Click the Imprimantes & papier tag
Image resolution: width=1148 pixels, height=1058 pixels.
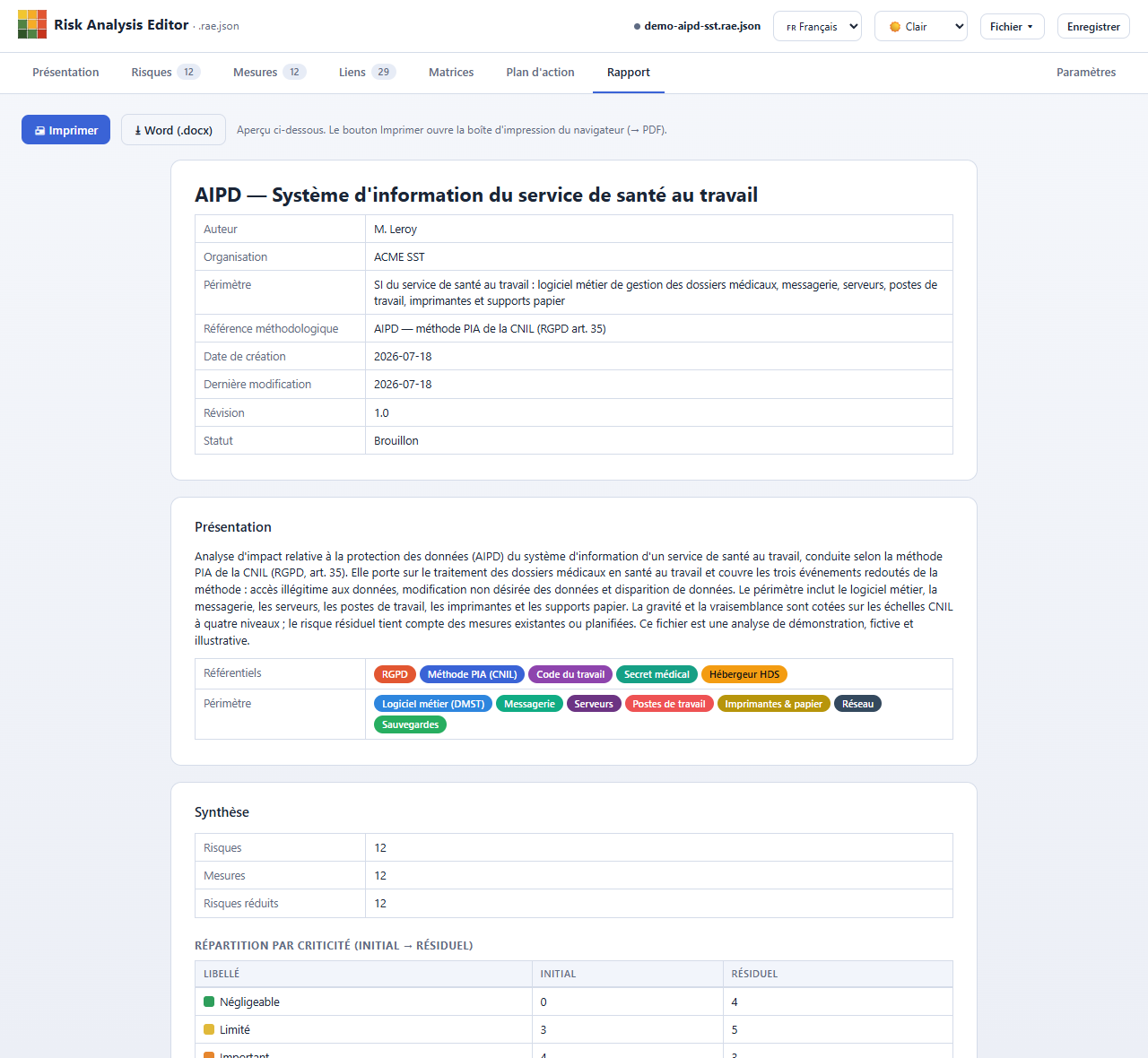773,704
